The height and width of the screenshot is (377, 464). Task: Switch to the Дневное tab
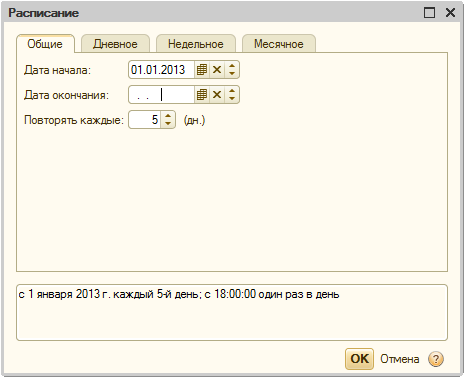point(115,44)
